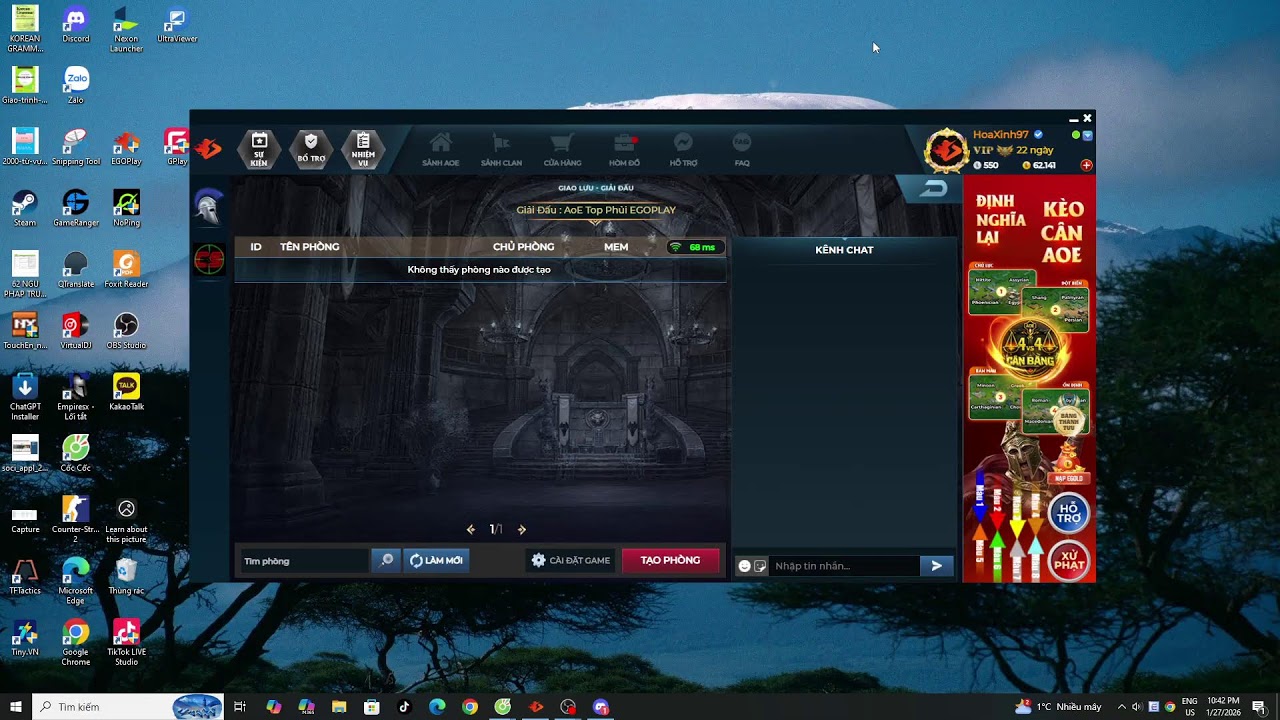The width and height of the screenshot is (1280, 720).
Task: Refresh rooms with Làm Mới
Action: [x=436, y=561]
